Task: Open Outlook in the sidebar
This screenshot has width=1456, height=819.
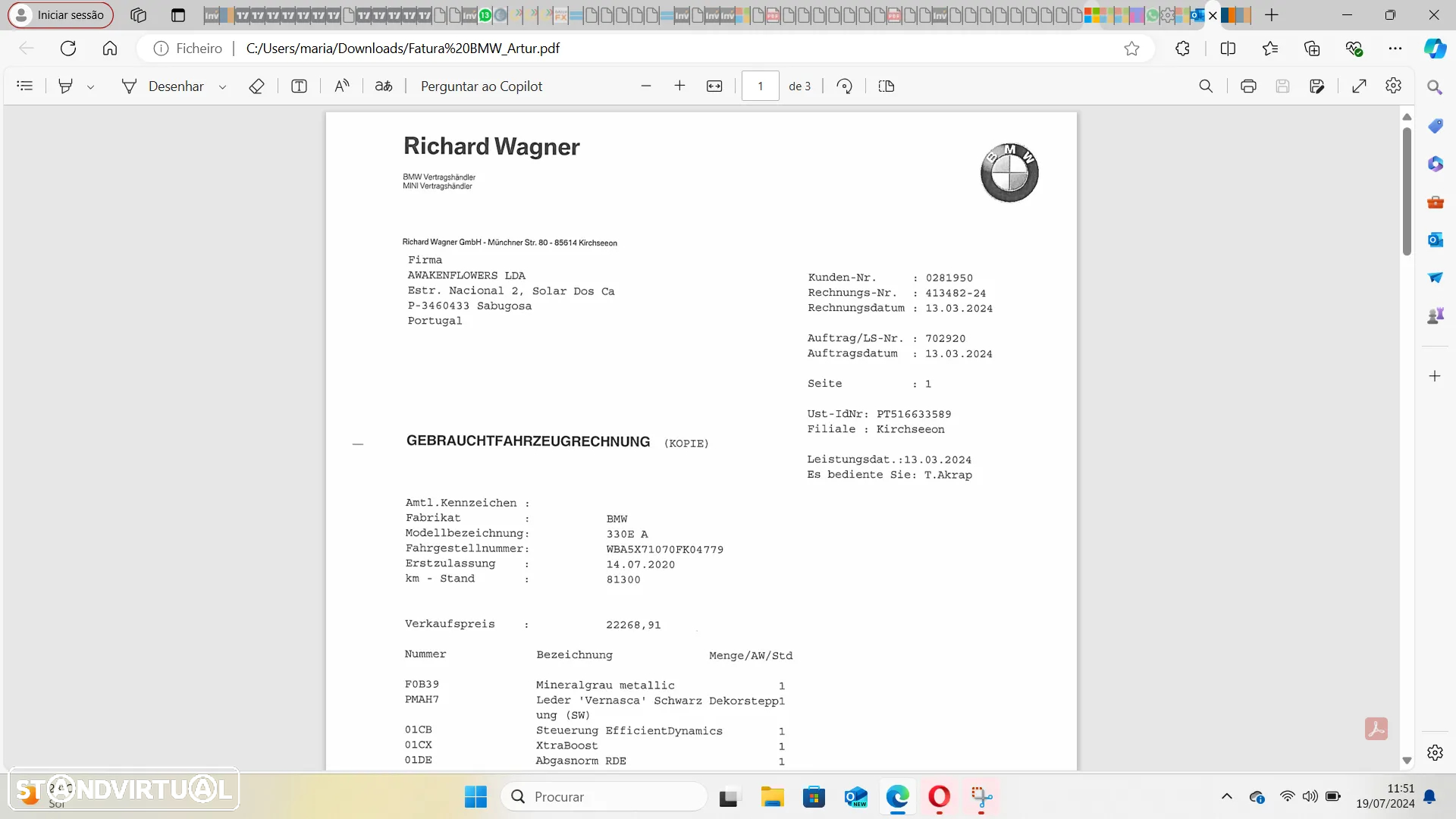Action: tap(1435, 240)
